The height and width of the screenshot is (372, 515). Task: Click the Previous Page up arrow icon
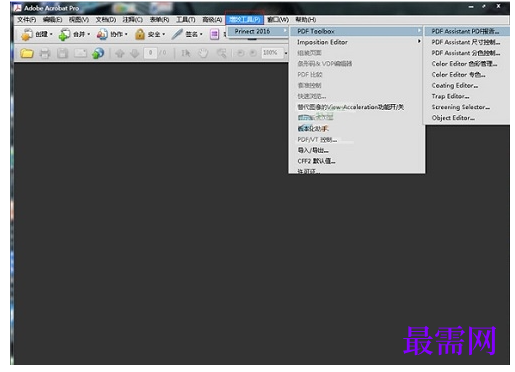(x=120, y=53)
